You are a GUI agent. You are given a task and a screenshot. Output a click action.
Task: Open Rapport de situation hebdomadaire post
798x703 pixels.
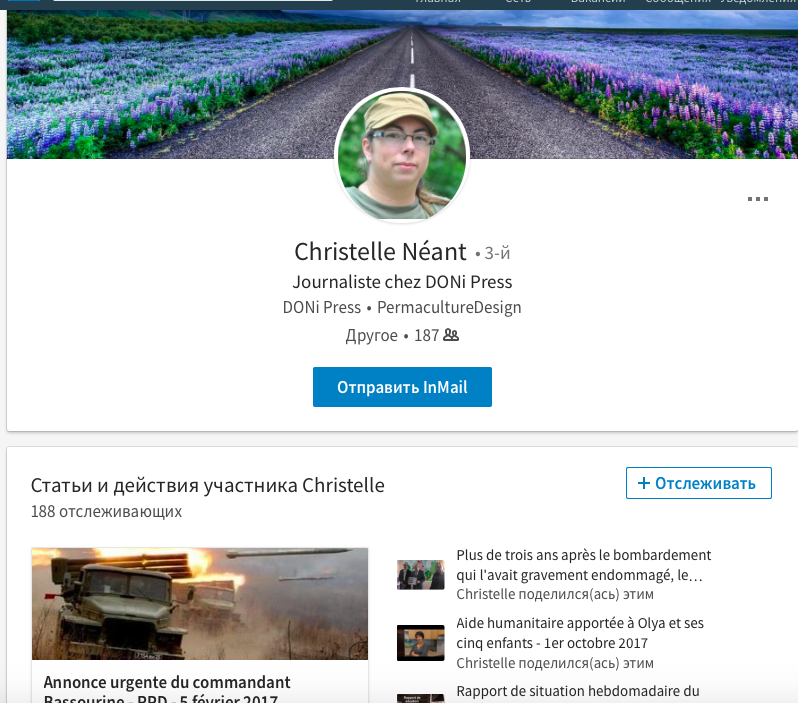click(578, 691)
